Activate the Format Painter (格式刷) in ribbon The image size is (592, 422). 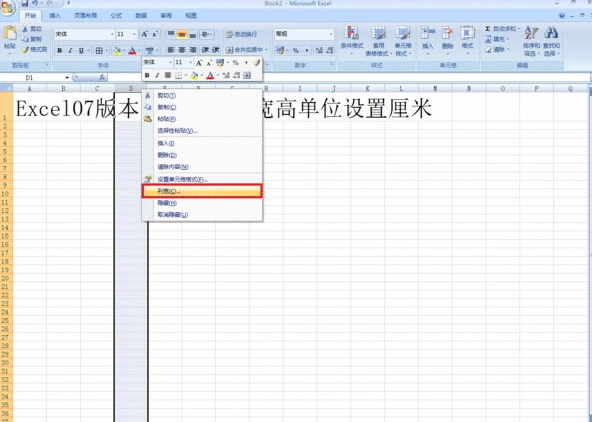coord(34,49)
